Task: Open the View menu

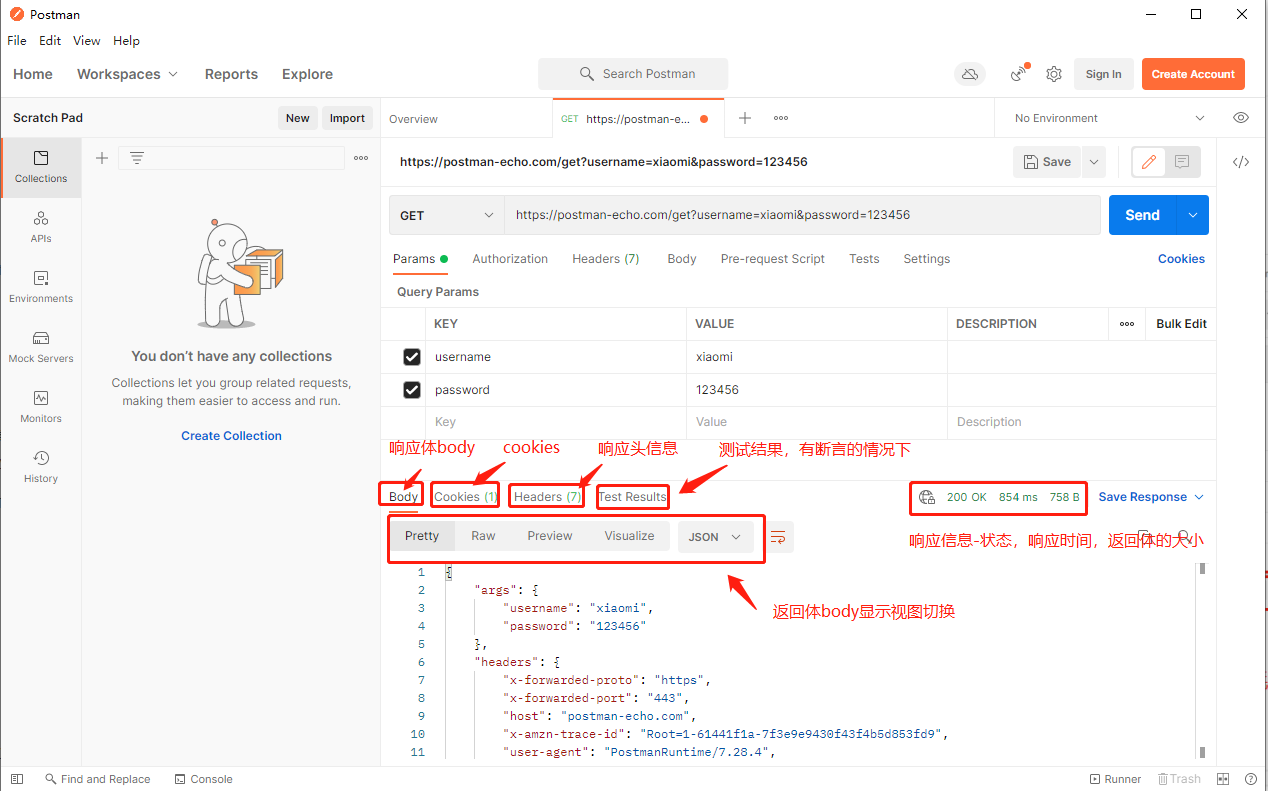Action: 87,41
